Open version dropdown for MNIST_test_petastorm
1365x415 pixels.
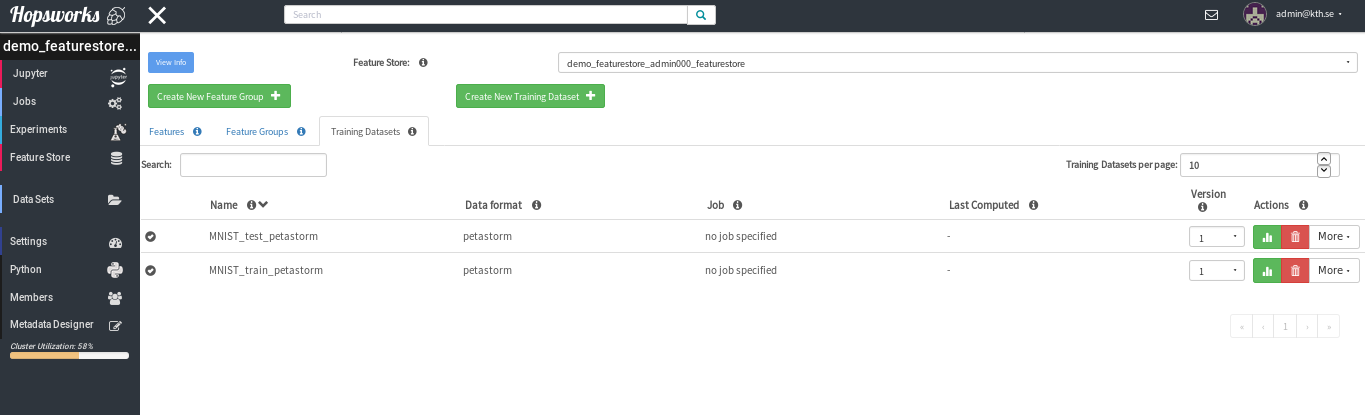pyautogui.click(x=1216, y=237)
